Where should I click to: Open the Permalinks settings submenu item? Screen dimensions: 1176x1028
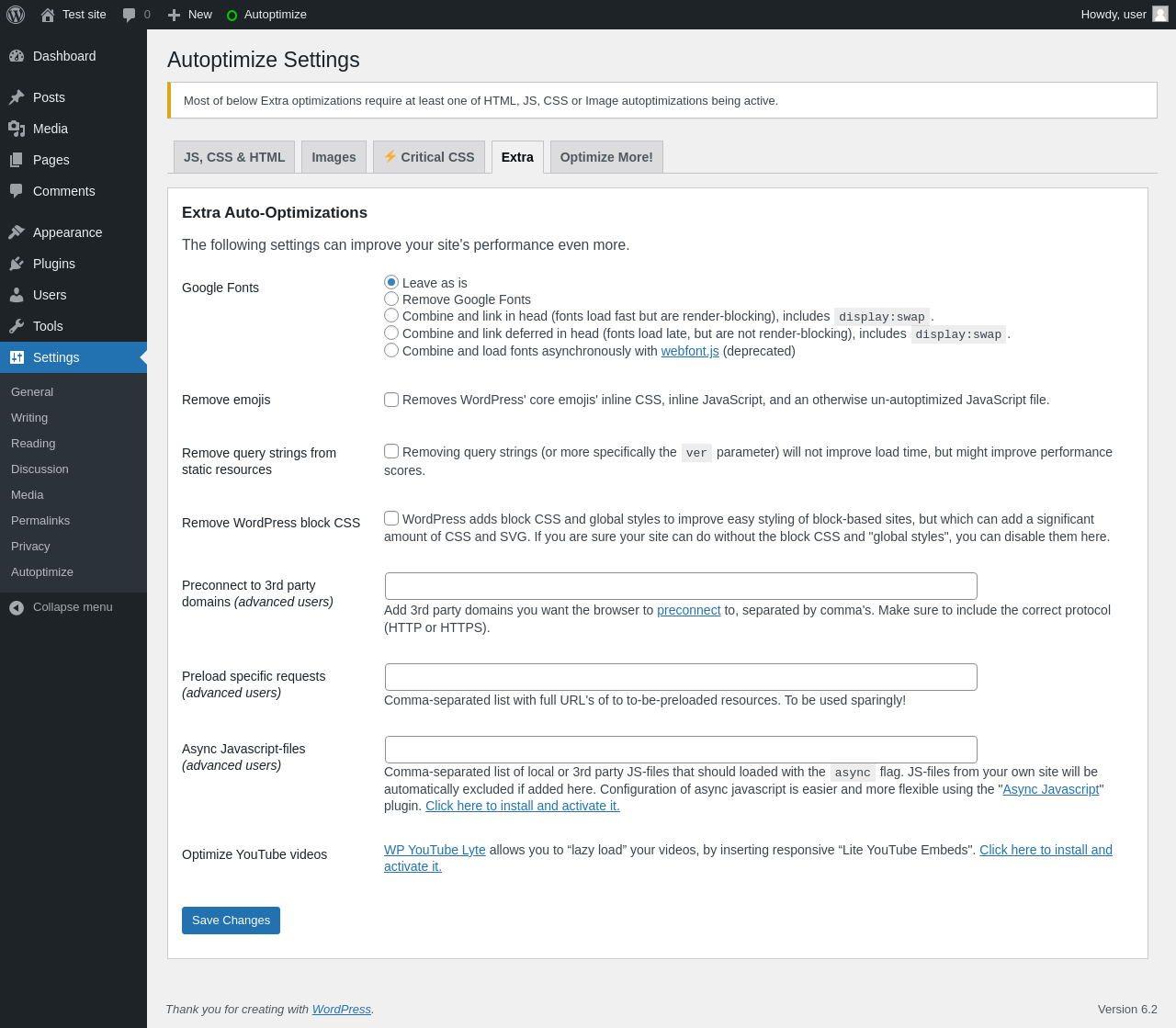40,521
